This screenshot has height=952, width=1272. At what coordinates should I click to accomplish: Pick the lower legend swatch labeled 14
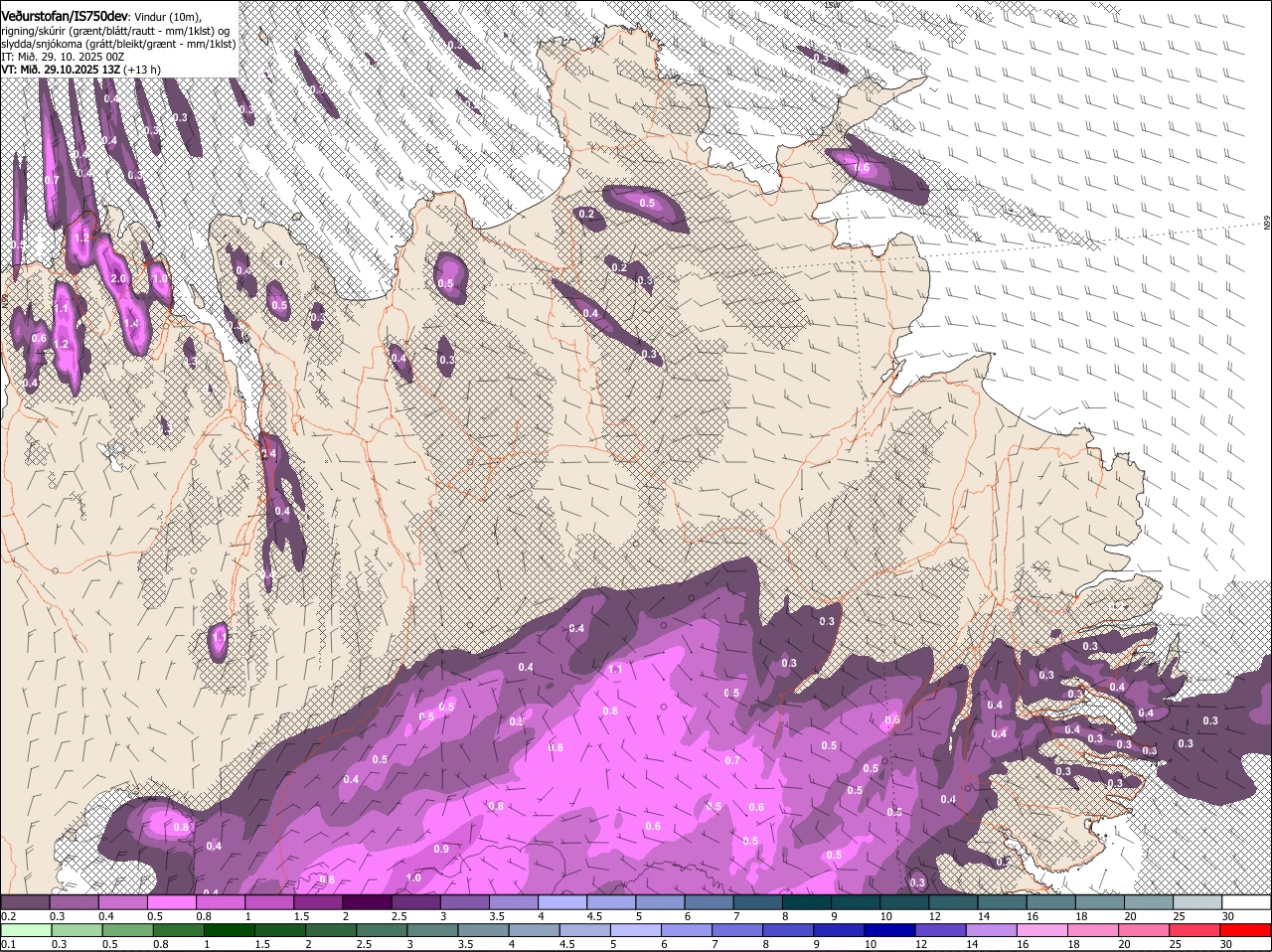coord(991,930)
